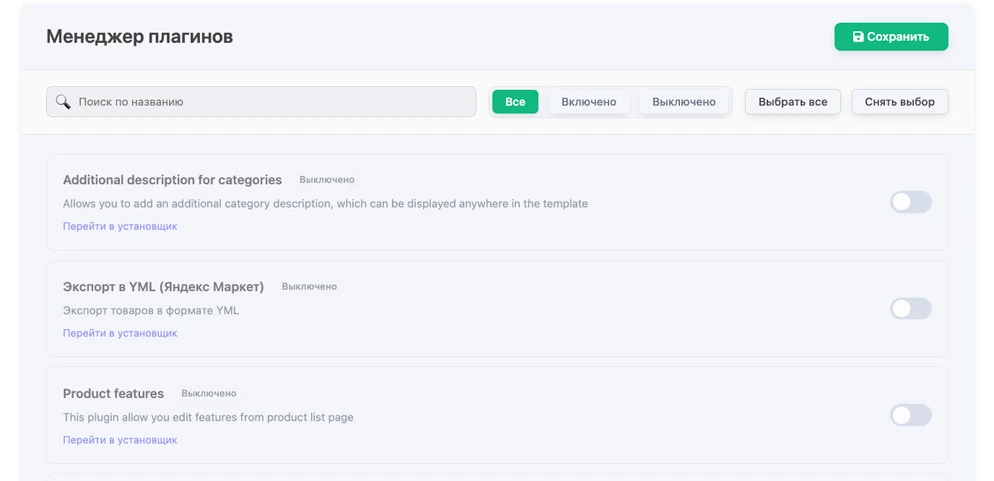
Task: Turn on the Product features plugin
Action: (x=910, y=416)
